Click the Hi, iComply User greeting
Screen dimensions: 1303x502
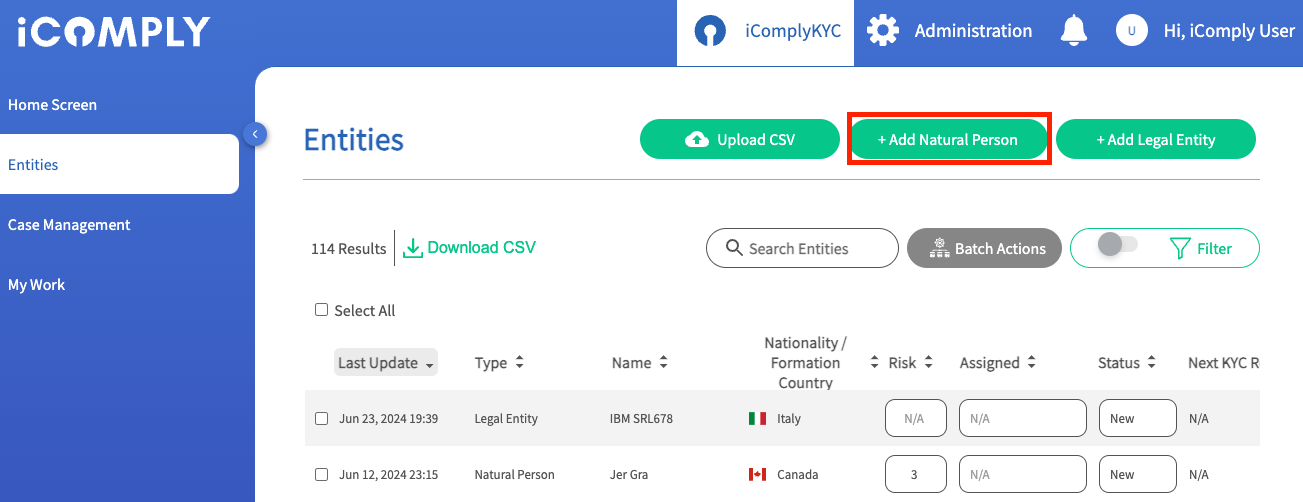tap(1229, 31)
